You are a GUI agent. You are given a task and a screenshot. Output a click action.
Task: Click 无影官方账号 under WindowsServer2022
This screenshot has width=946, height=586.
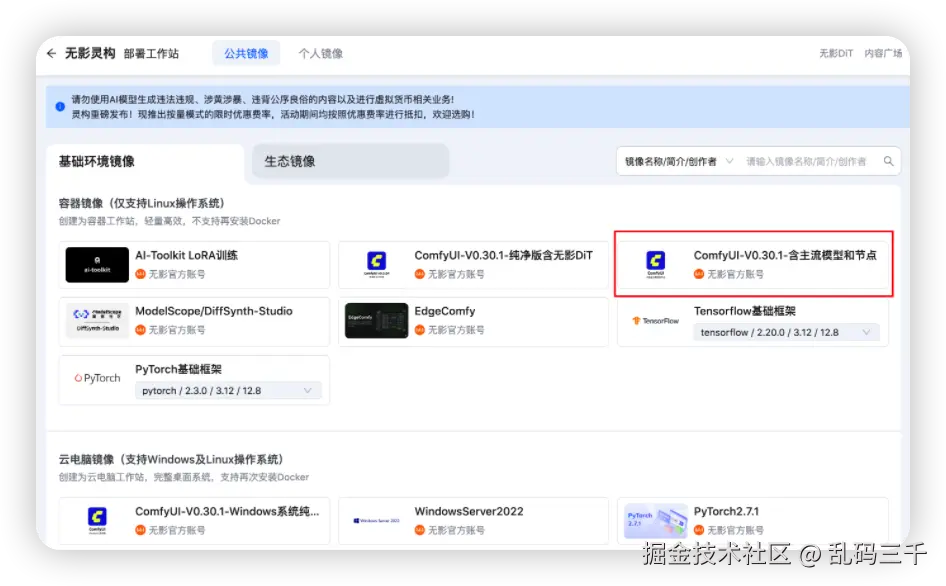point(456,530)
